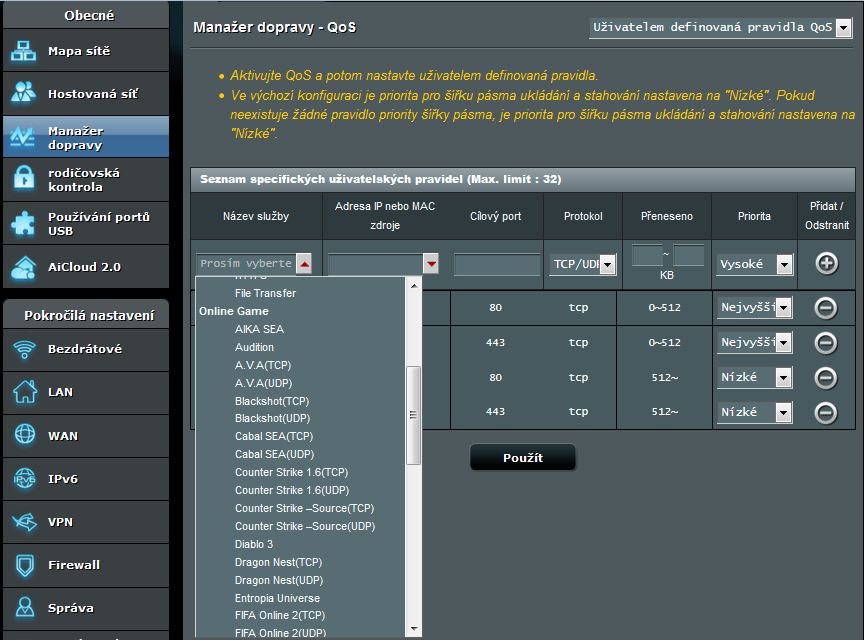Choose Diablo 3 from the service list
This screenshot has height=640, width=864.
[254, 544]
